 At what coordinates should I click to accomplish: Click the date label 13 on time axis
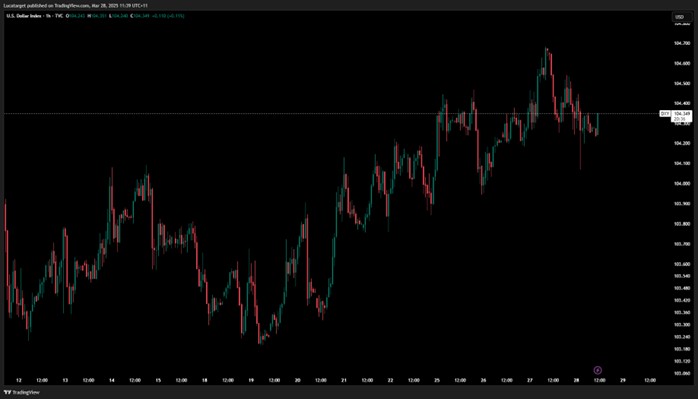click(x=65, y=381)
